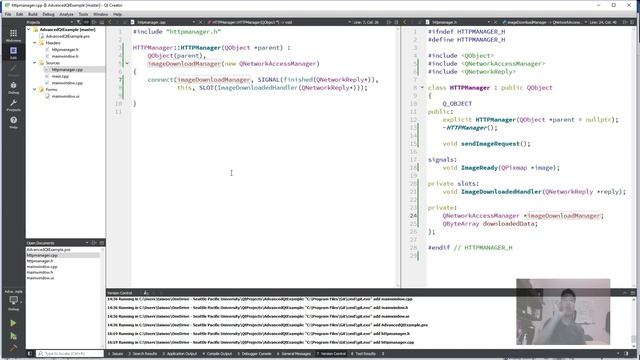
Task: Collapse the Forms folder
Action: (x=35, y=89)
